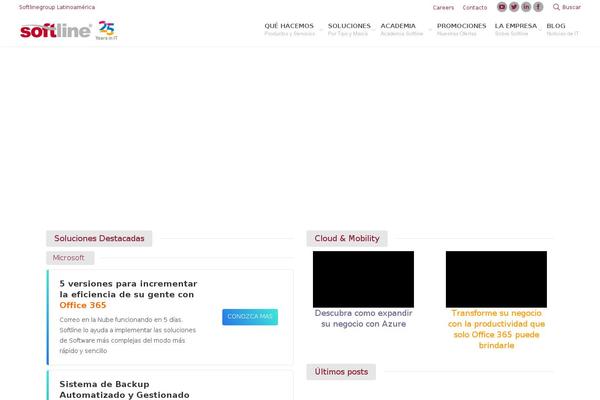The height and width of the screenshot is (400, 600).
Task: Go to the BLOG menu item
Action: tap(562, 29)
